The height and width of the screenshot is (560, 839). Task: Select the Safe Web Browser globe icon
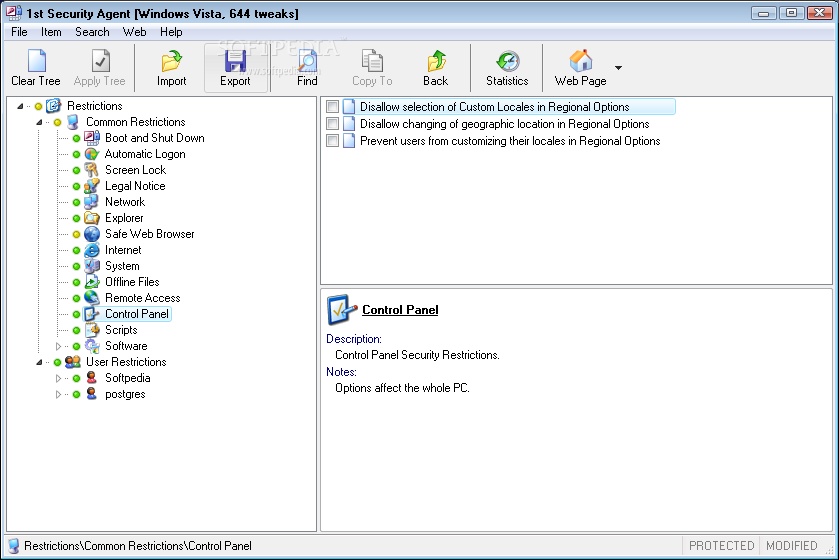pyautogui.click(x=92, y=234)
